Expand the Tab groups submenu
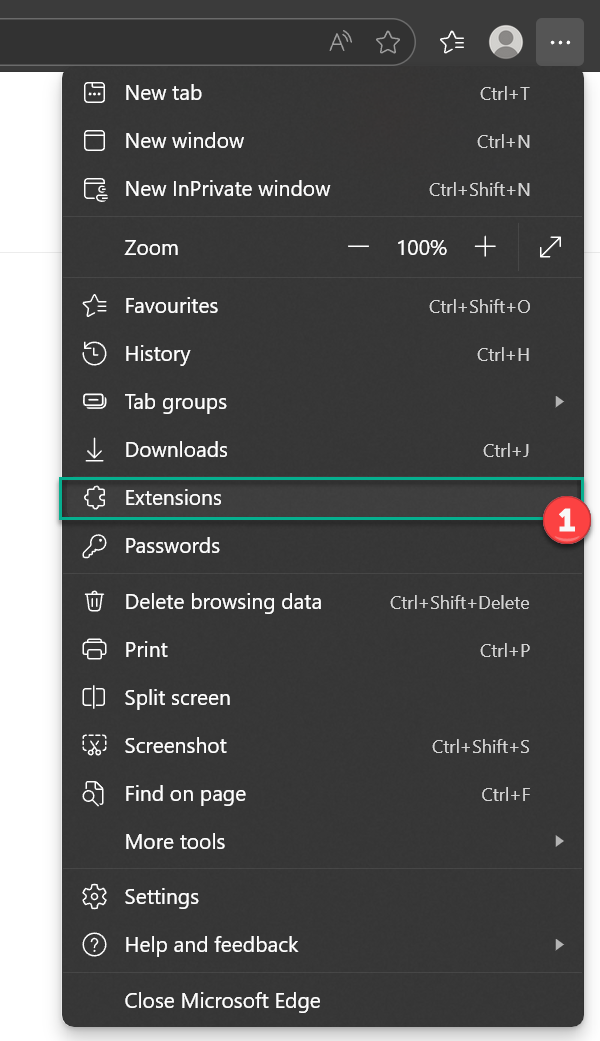Screen dimensions: 600x1041 pos(561,401)
